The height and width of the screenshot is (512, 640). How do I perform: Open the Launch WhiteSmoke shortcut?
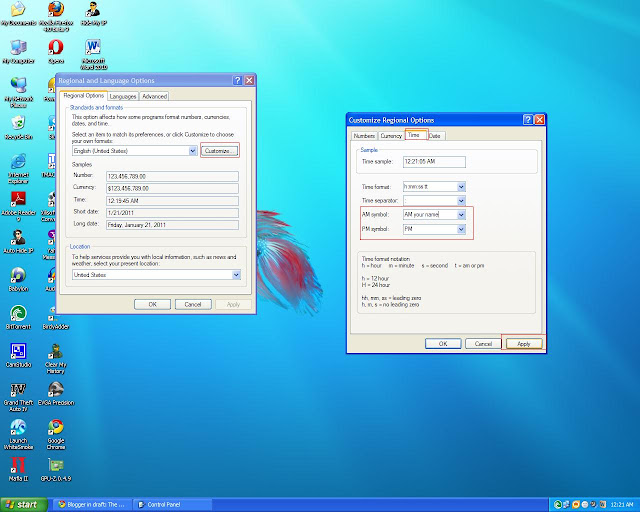(x=18, y=434)
